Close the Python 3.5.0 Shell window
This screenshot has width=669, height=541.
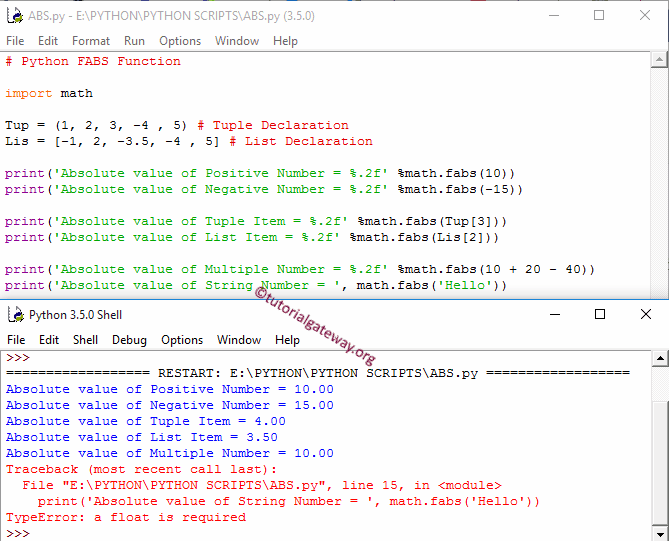(646, 315)
